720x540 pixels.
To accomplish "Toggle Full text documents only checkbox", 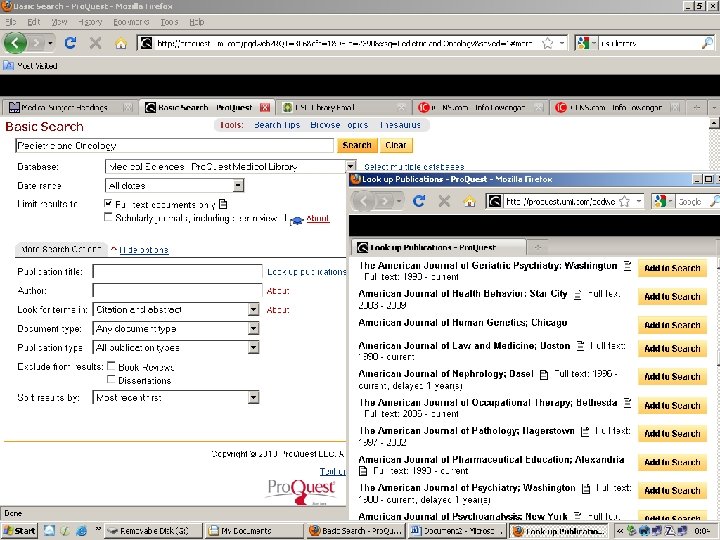I will tap(108, 203).
